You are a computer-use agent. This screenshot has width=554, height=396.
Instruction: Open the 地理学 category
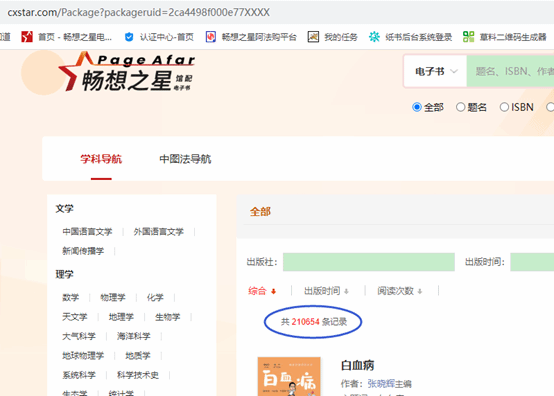coord(121,317)
